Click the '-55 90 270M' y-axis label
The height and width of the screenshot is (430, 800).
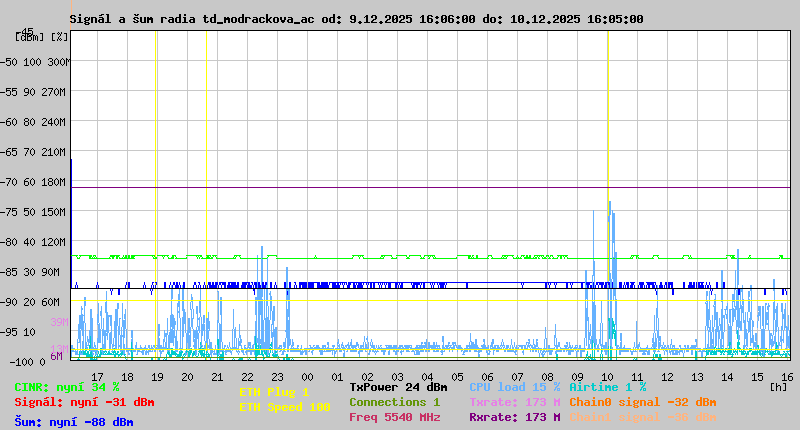pyautogui.click(x=33, y=92)
